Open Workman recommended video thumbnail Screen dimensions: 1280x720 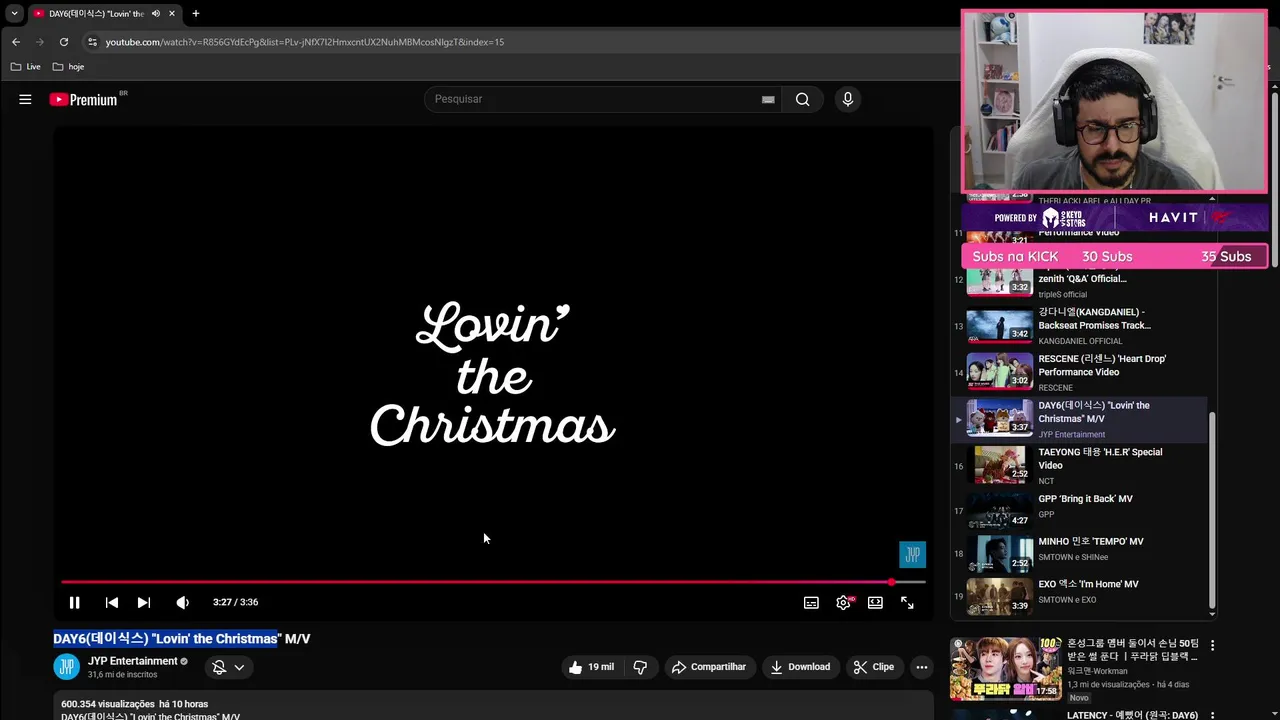(x=1005, y=668)
